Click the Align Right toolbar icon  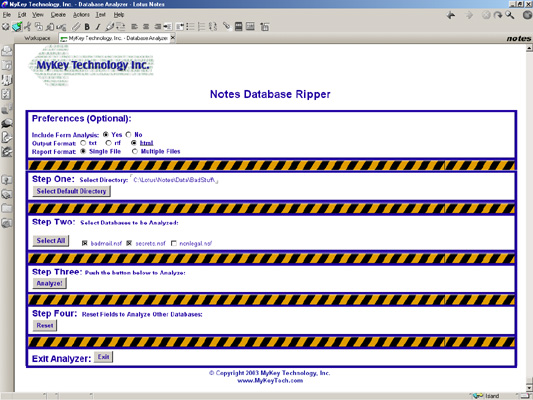tap(157, 27)
